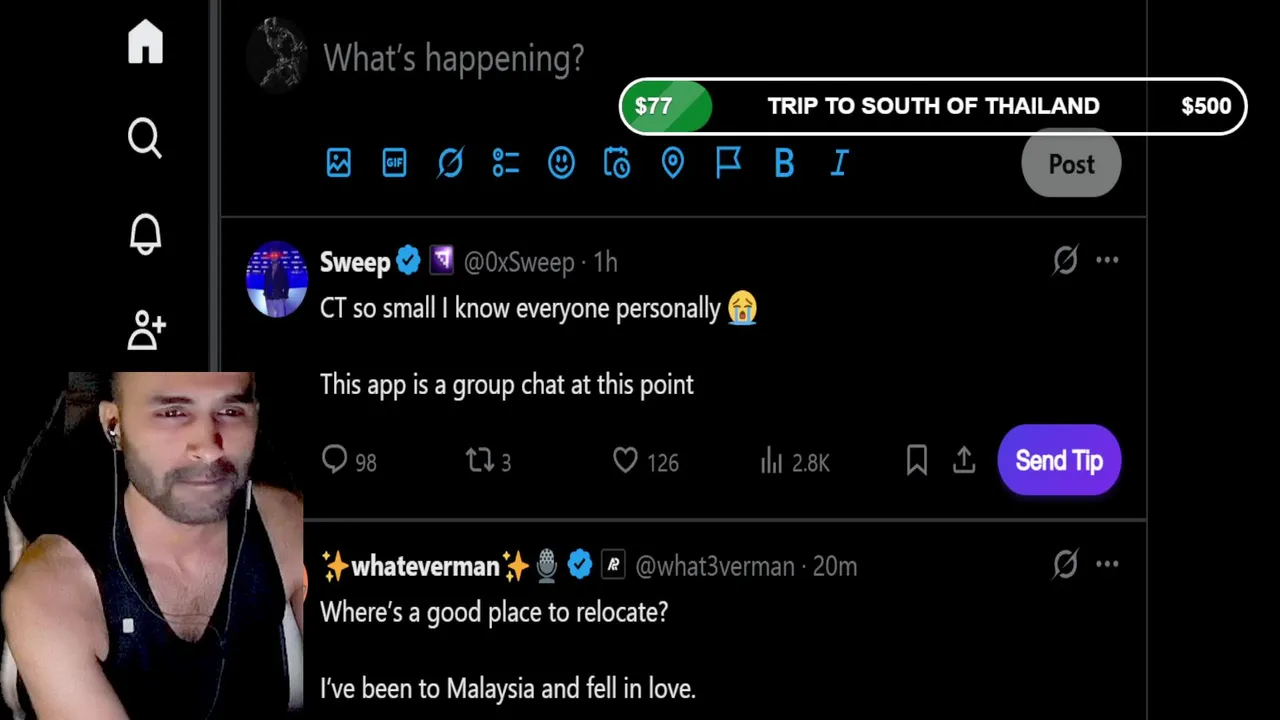Tag a location on the post
The image size is (1280, 720).
coord(673,163)
